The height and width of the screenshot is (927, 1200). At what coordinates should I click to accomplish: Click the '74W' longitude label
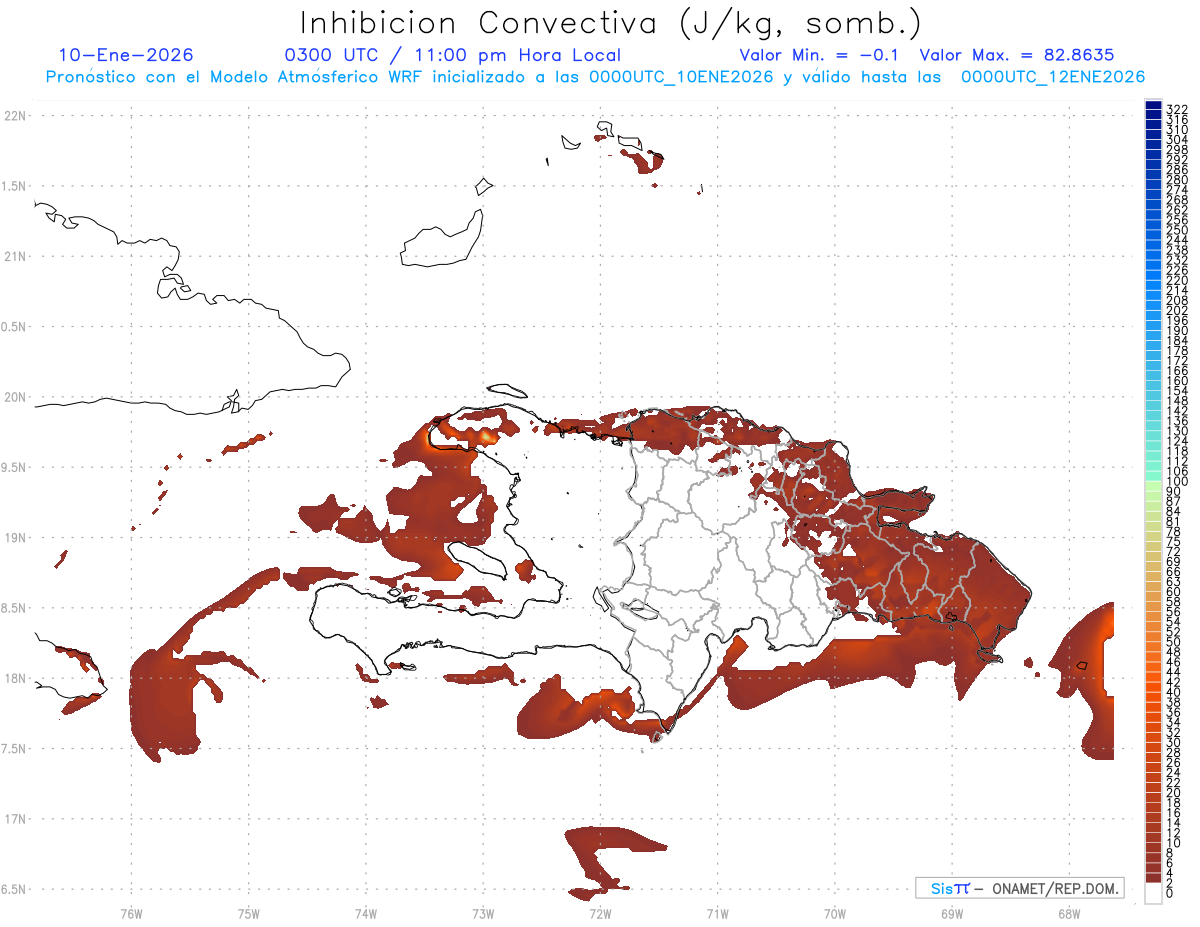[366, 913]
